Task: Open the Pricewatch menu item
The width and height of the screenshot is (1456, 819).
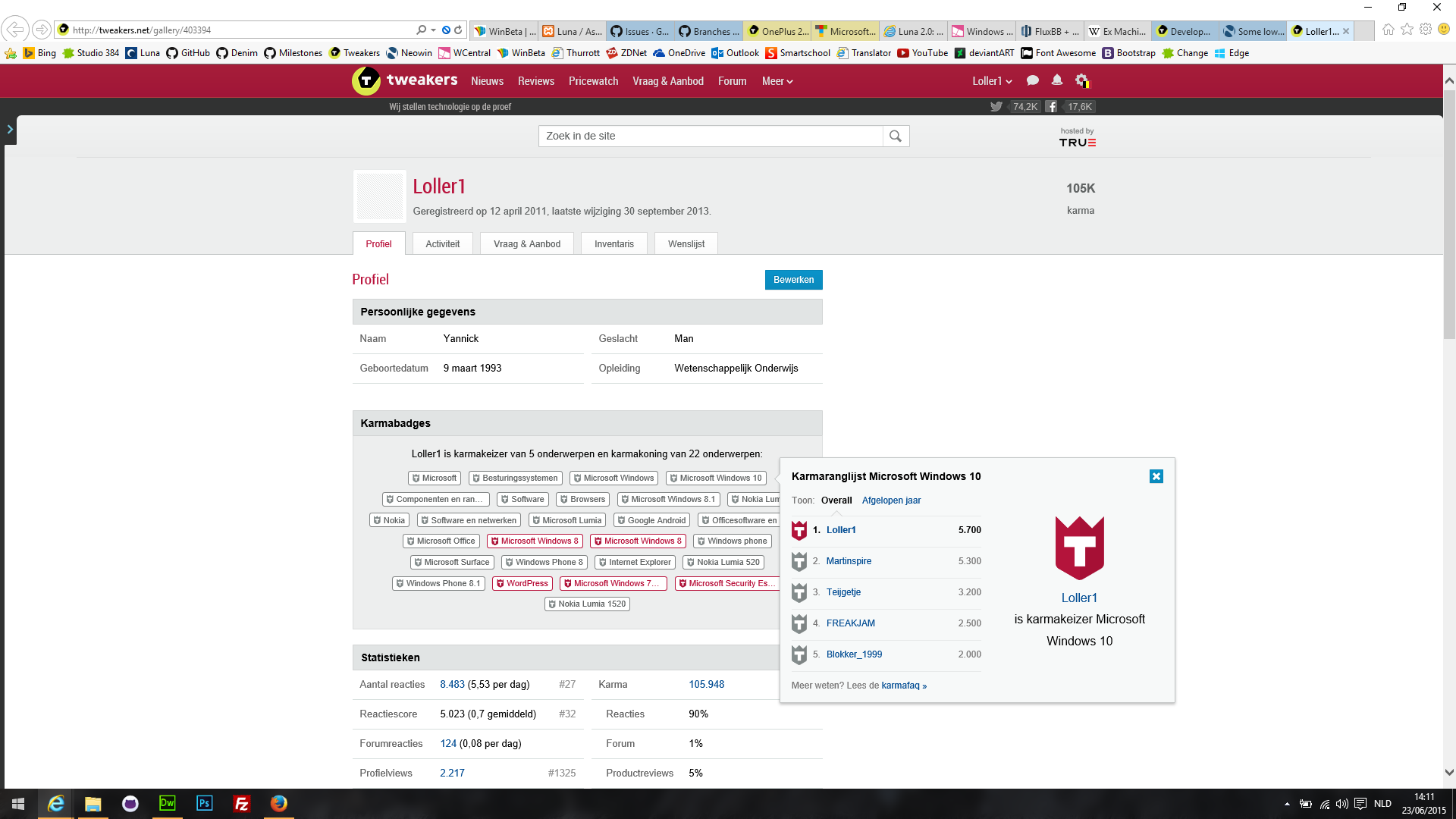Action: point(594,81)
